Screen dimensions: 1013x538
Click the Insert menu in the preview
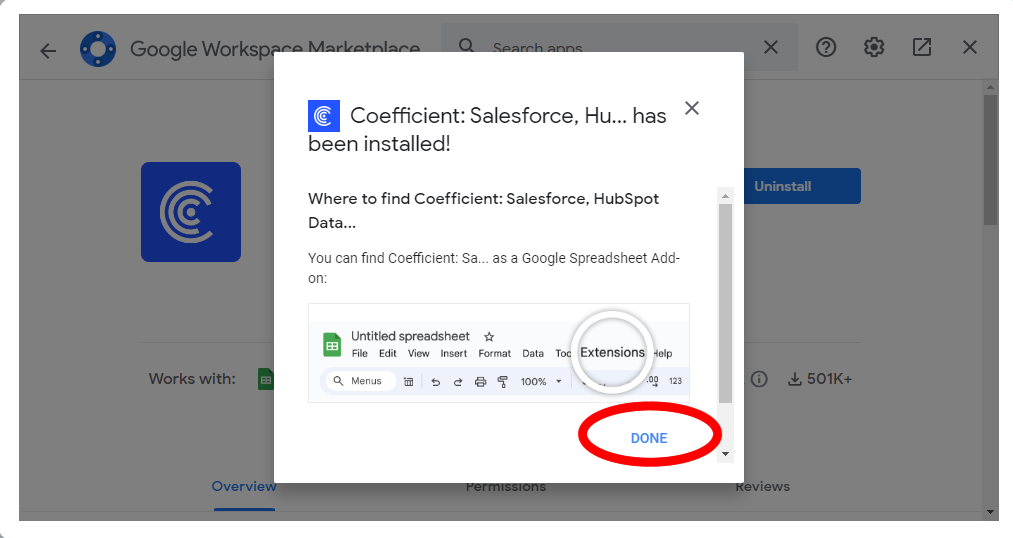click(454, 353)
